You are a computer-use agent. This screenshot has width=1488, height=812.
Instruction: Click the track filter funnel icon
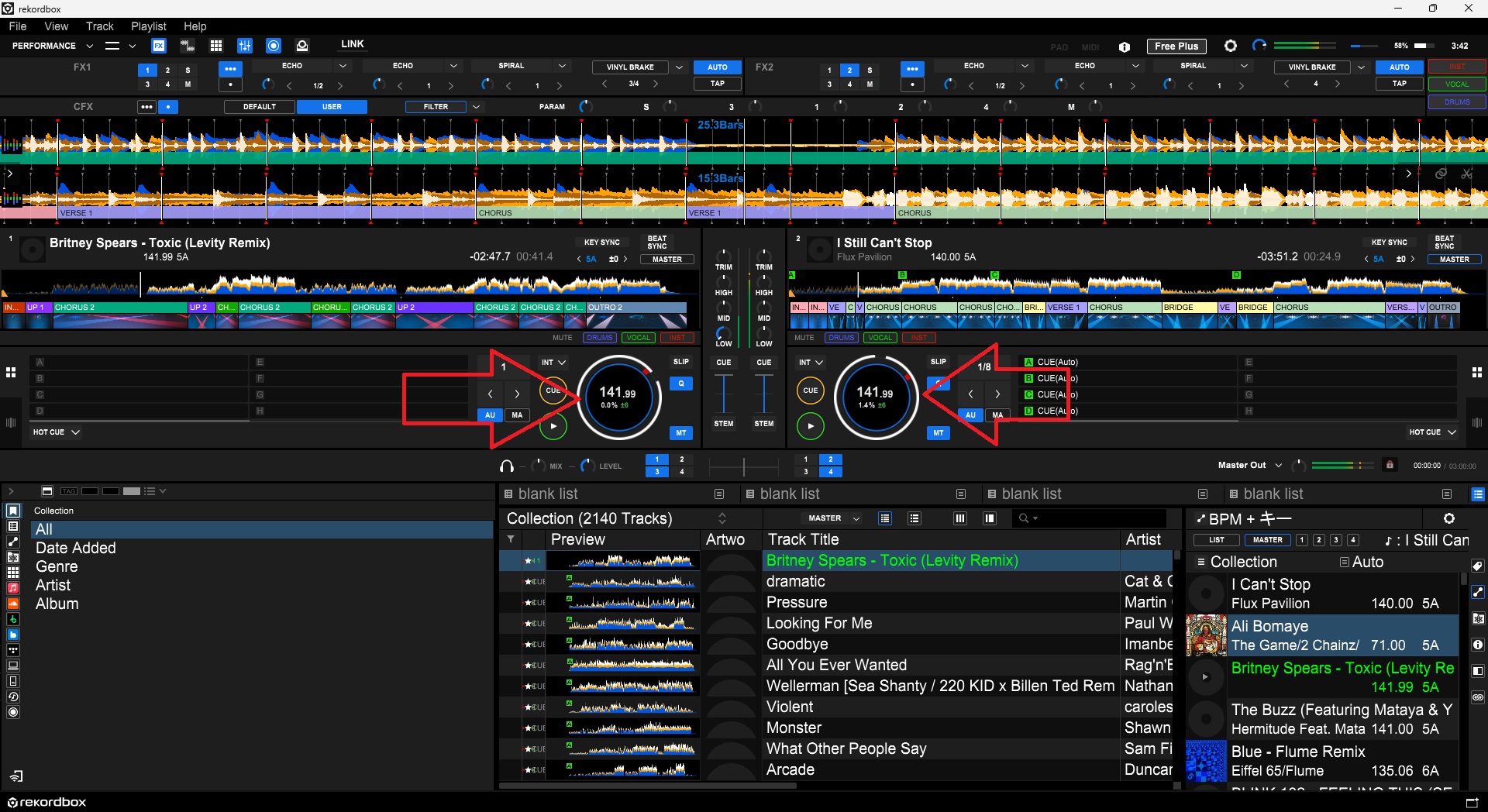[x=511, y=539]
